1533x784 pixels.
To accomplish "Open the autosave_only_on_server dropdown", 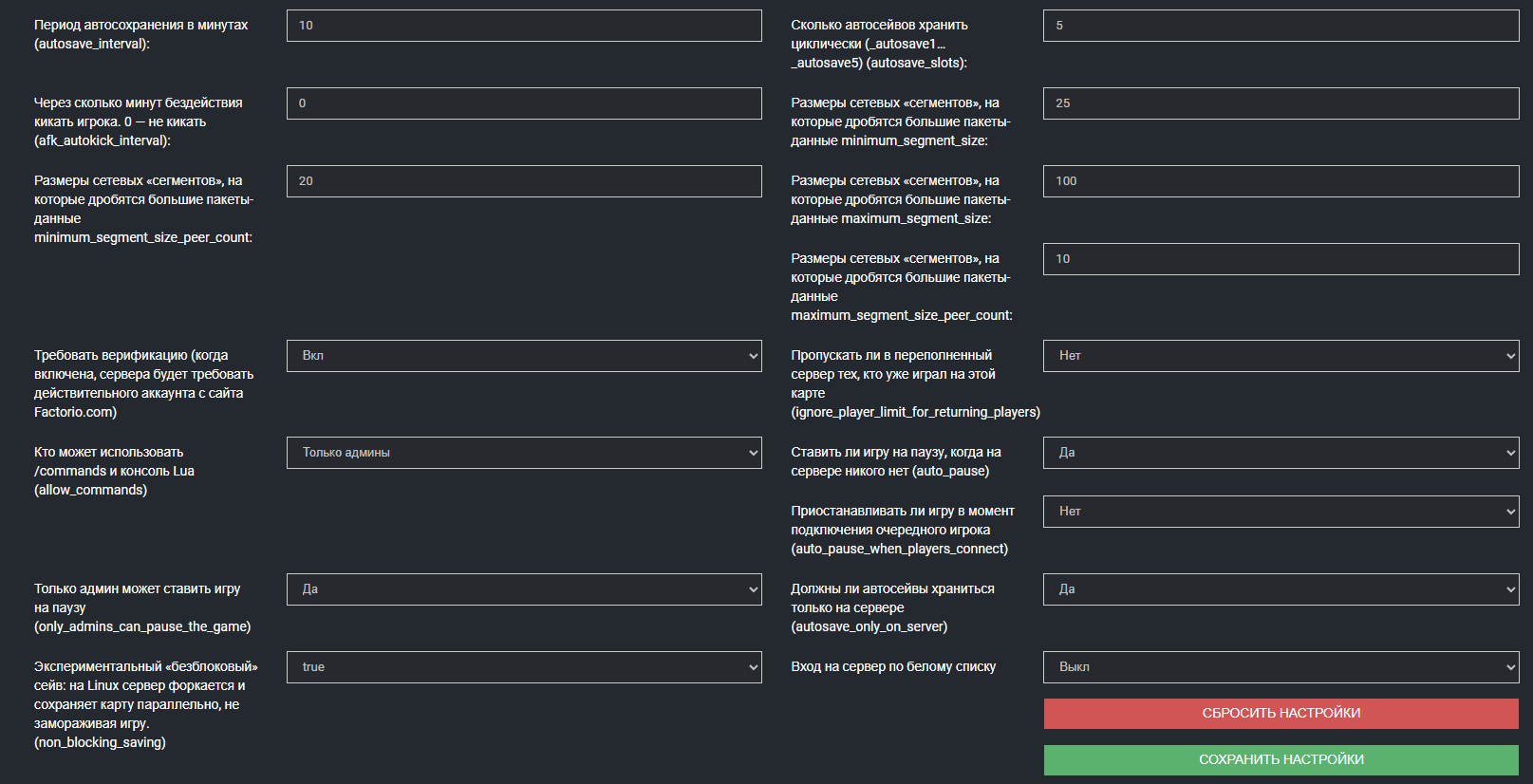I will (1280, 589).
